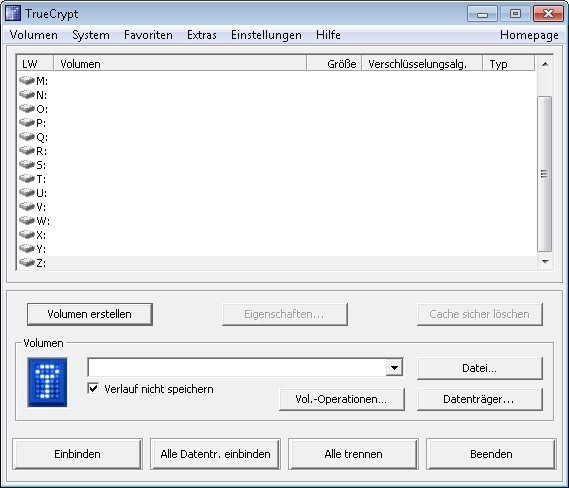Open the Favoriten menu
Screen dimensions: 569x488
coord(148,35)
